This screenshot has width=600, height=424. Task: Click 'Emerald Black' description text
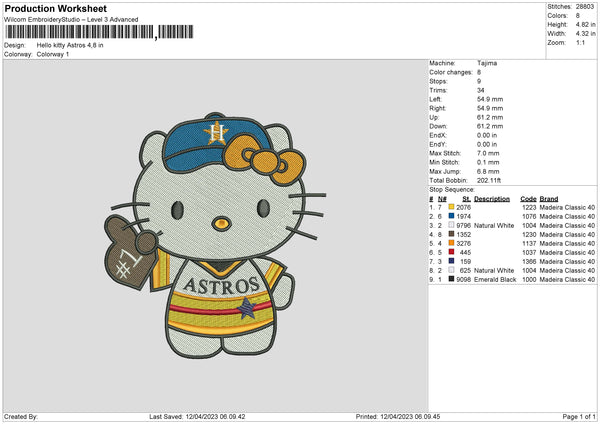click(x=495, y=280)
